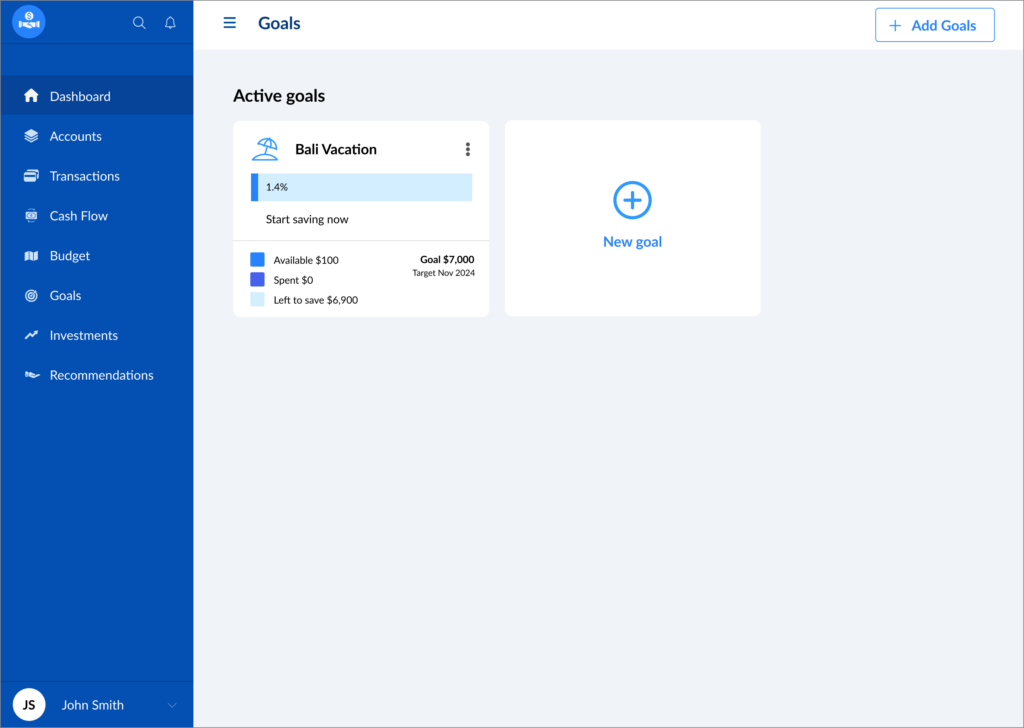Click the circled plus New goal icon
Screen dimensions: 1024x728
point(632,200)
